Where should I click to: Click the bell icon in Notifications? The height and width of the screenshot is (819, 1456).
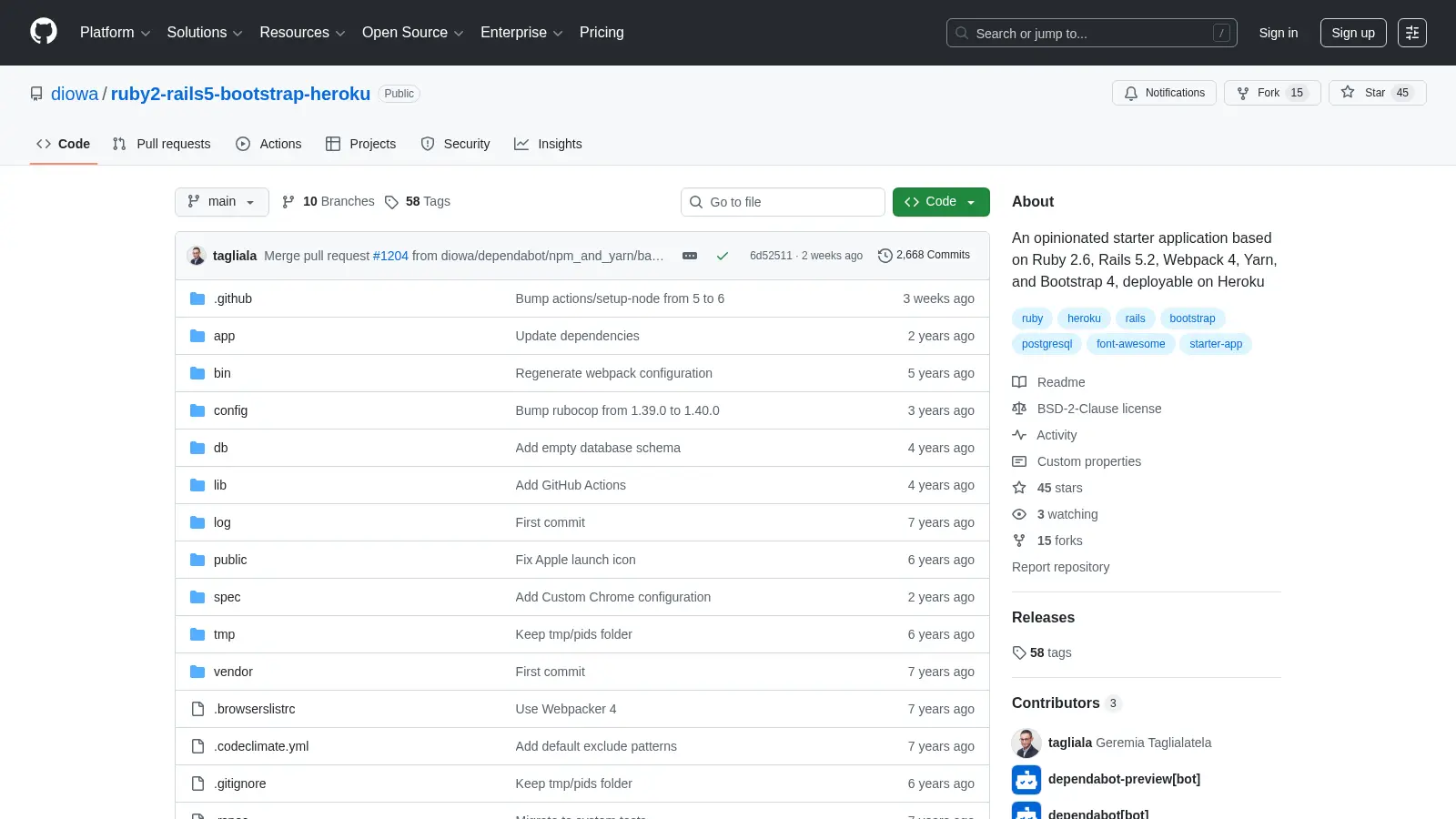[1131, 93]
